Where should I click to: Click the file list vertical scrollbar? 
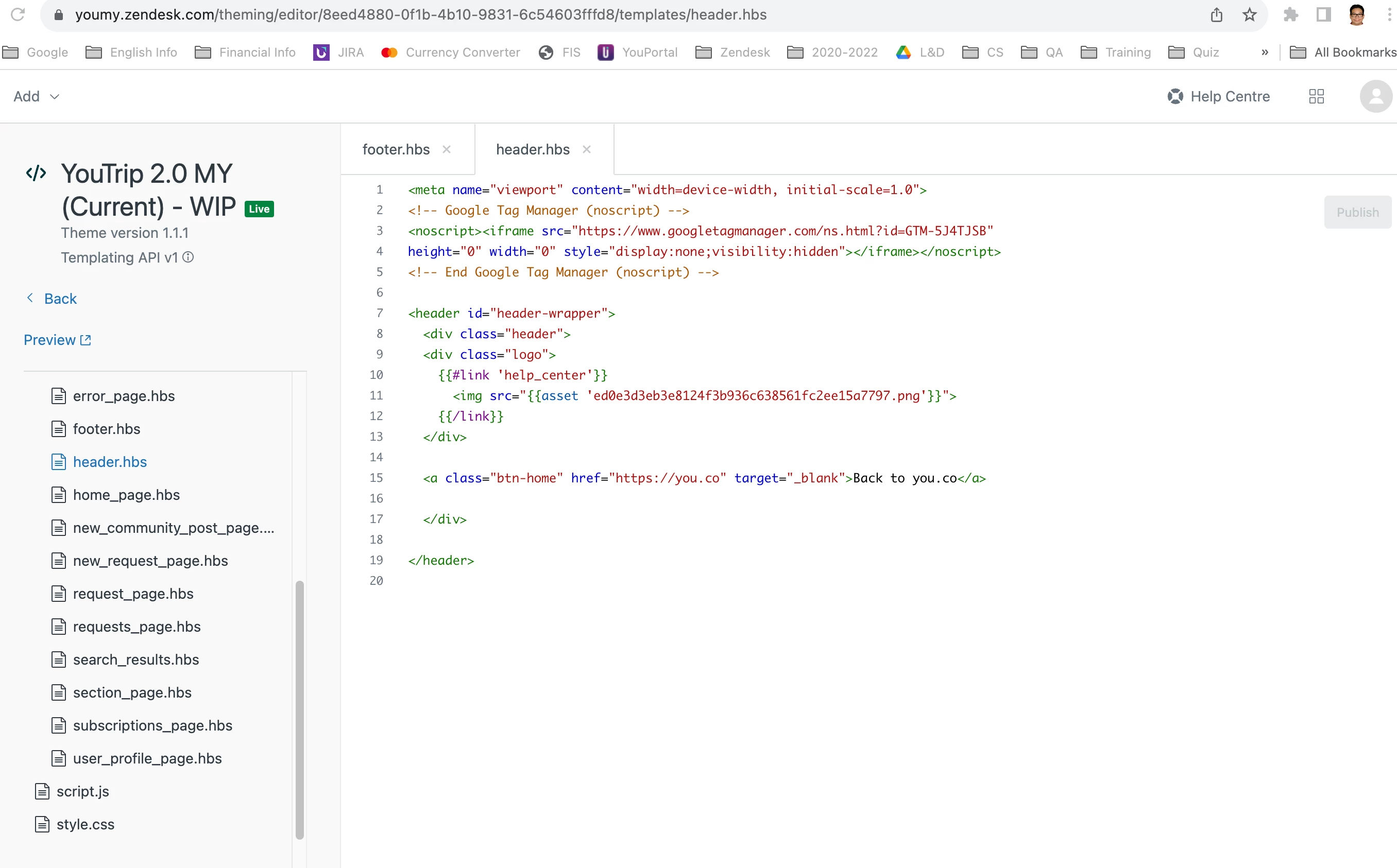point(299,709)
